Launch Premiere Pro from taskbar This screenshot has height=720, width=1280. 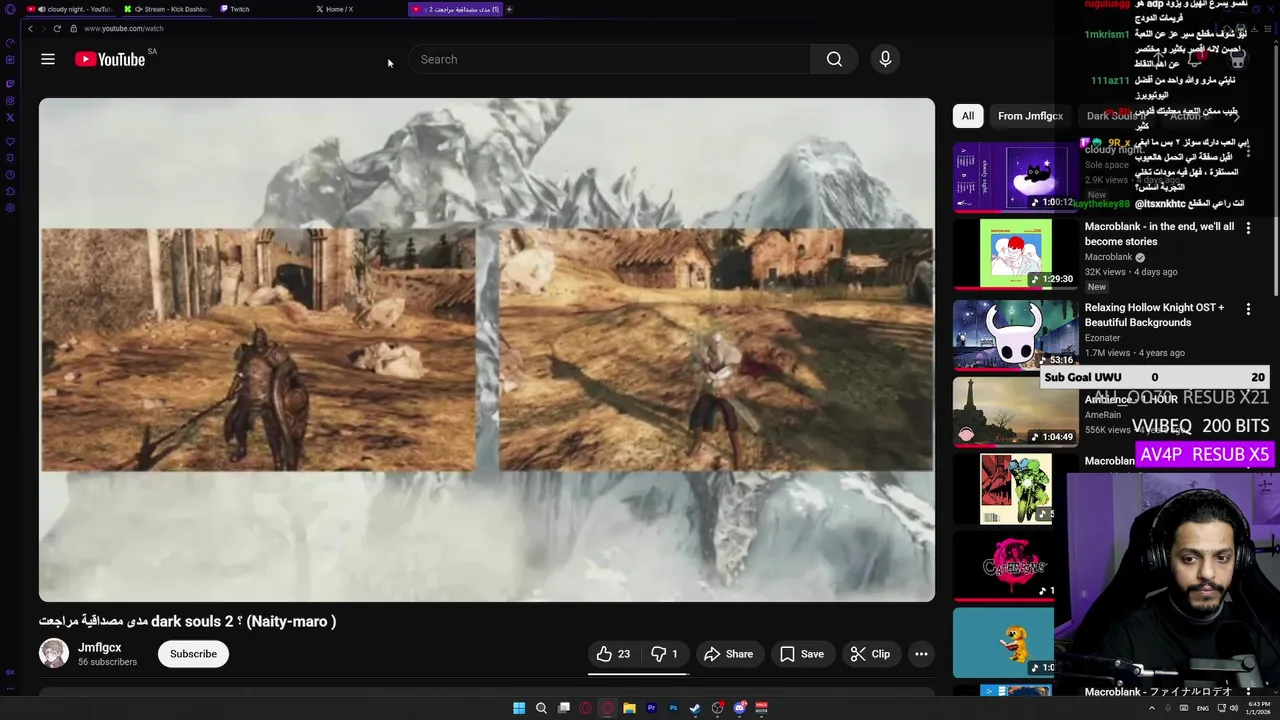(651, 708)
